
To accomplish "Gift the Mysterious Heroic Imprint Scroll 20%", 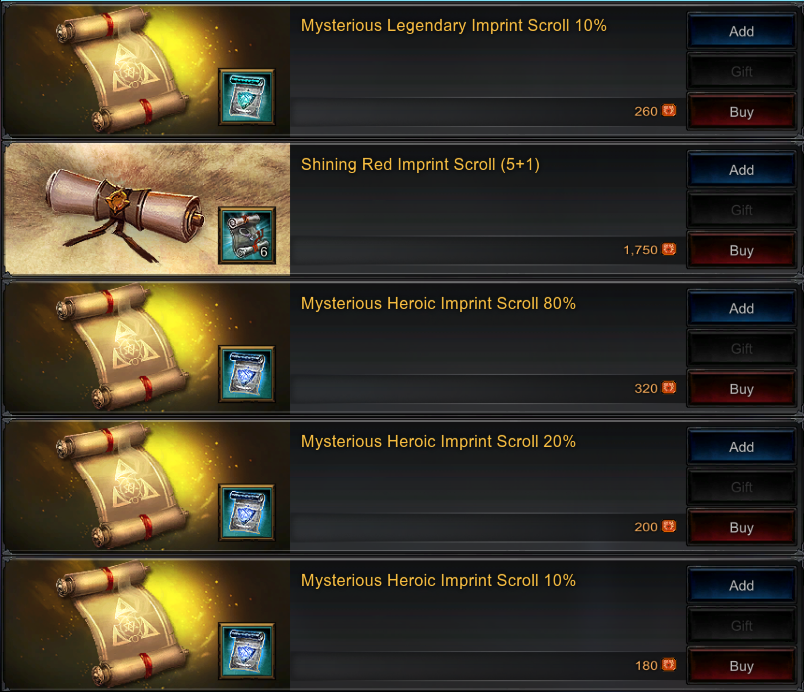I will tap(741, 487).
